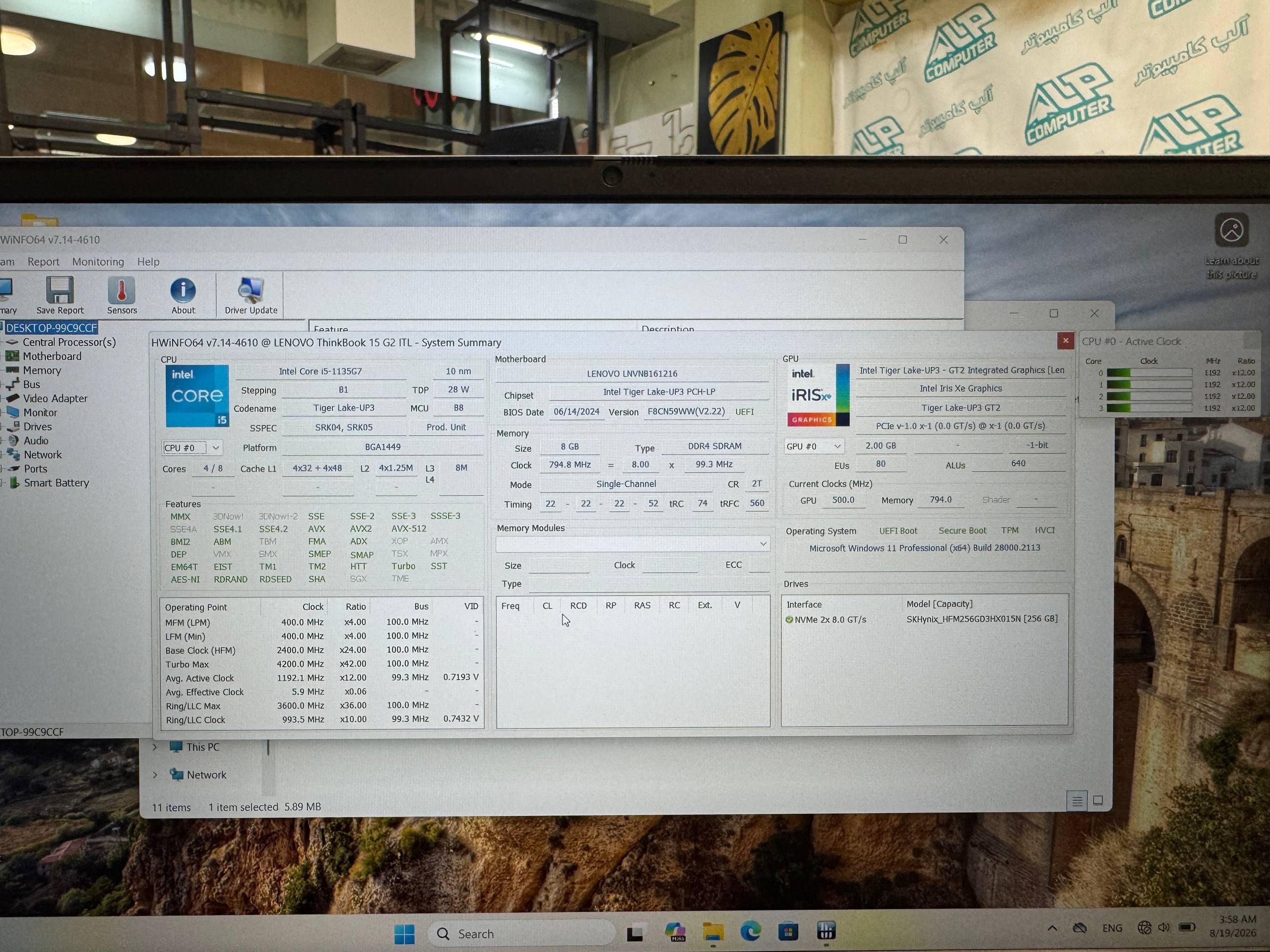1270x952 pixels.
Task: Launch Copilot from the taskbar
Action: click(x=675, y=932)
